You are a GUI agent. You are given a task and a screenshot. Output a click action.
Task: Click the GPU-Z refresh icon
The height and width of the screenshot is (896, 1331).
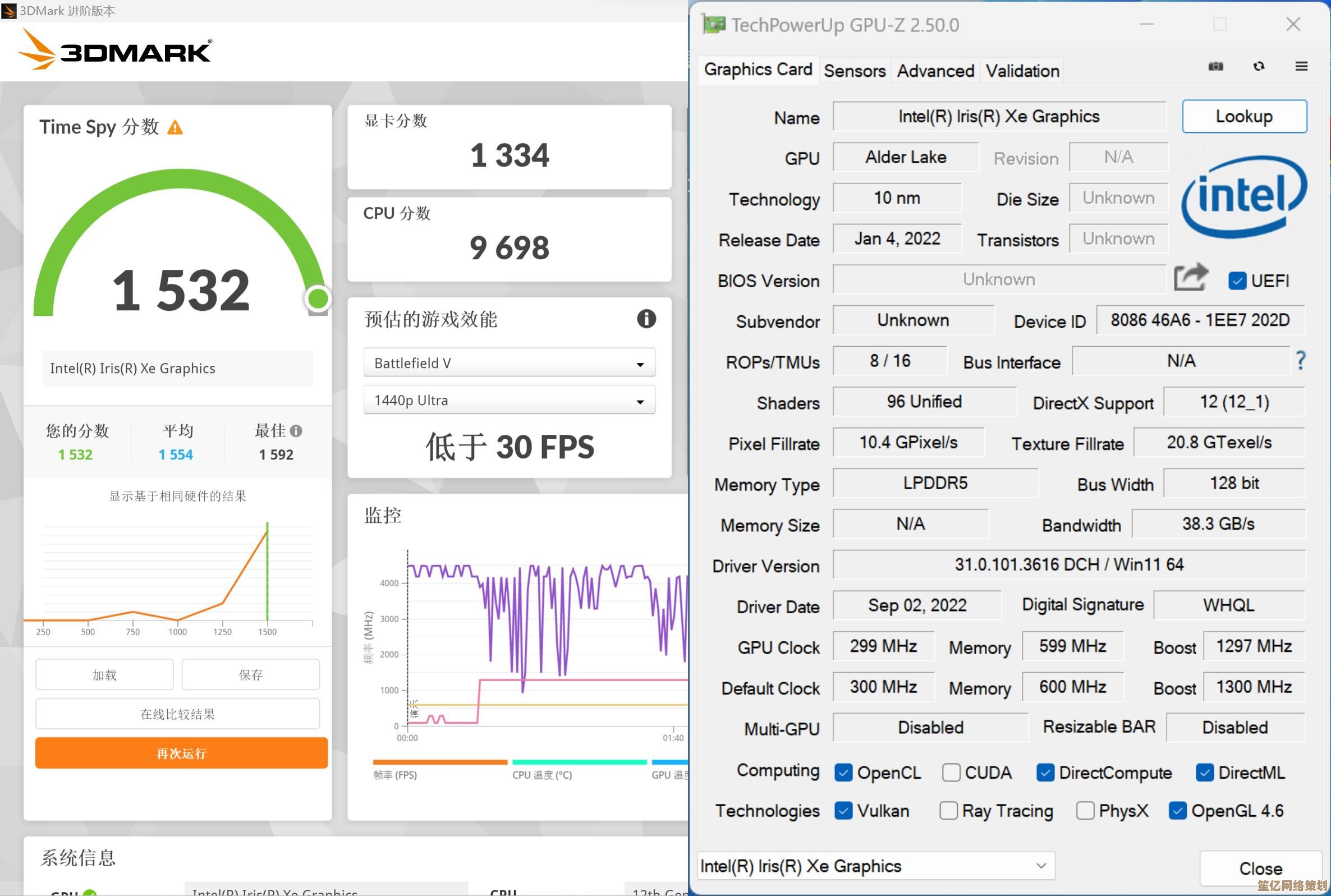coord(1259,66)
